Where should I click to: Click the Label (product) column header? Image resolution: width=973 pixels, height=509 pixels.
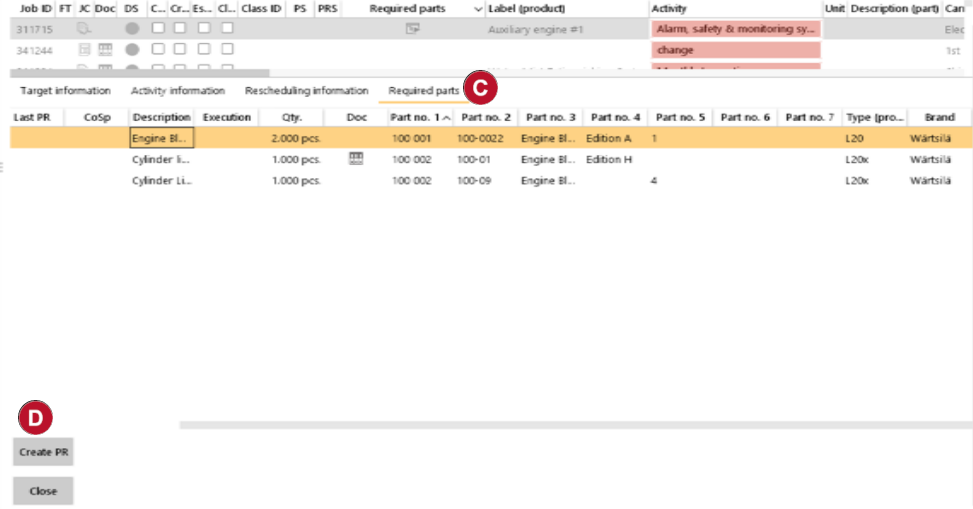coord(526,9)
